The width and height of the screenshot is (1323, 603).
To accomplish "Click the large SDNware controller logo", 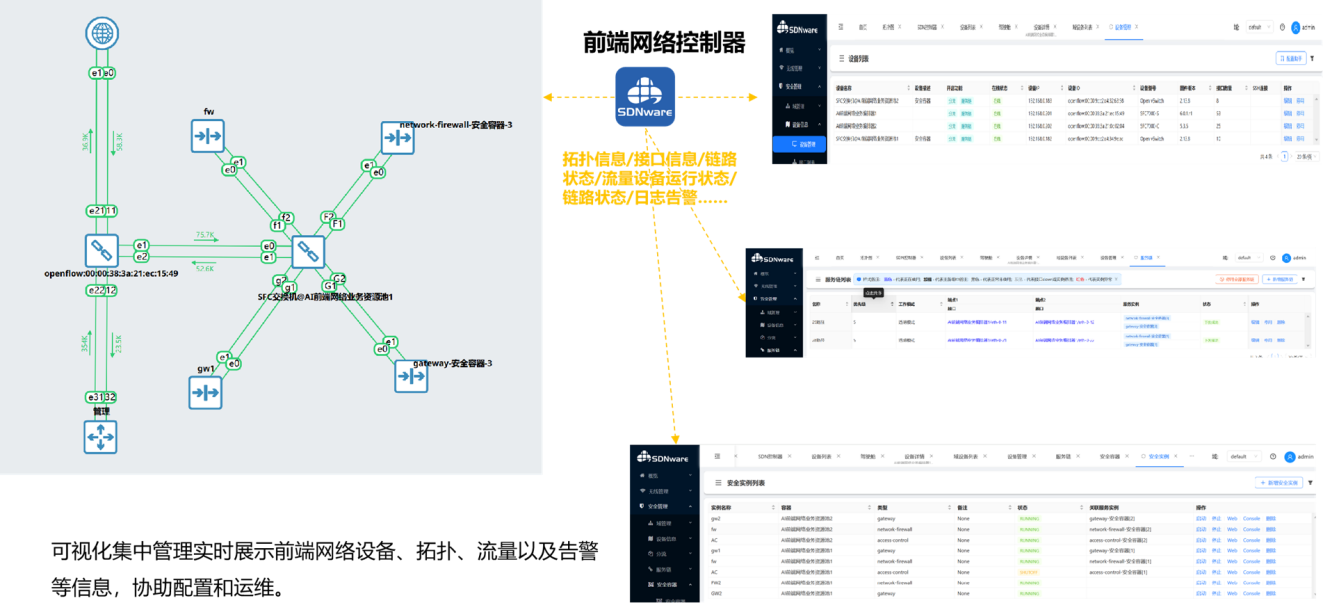I will 645,97.
